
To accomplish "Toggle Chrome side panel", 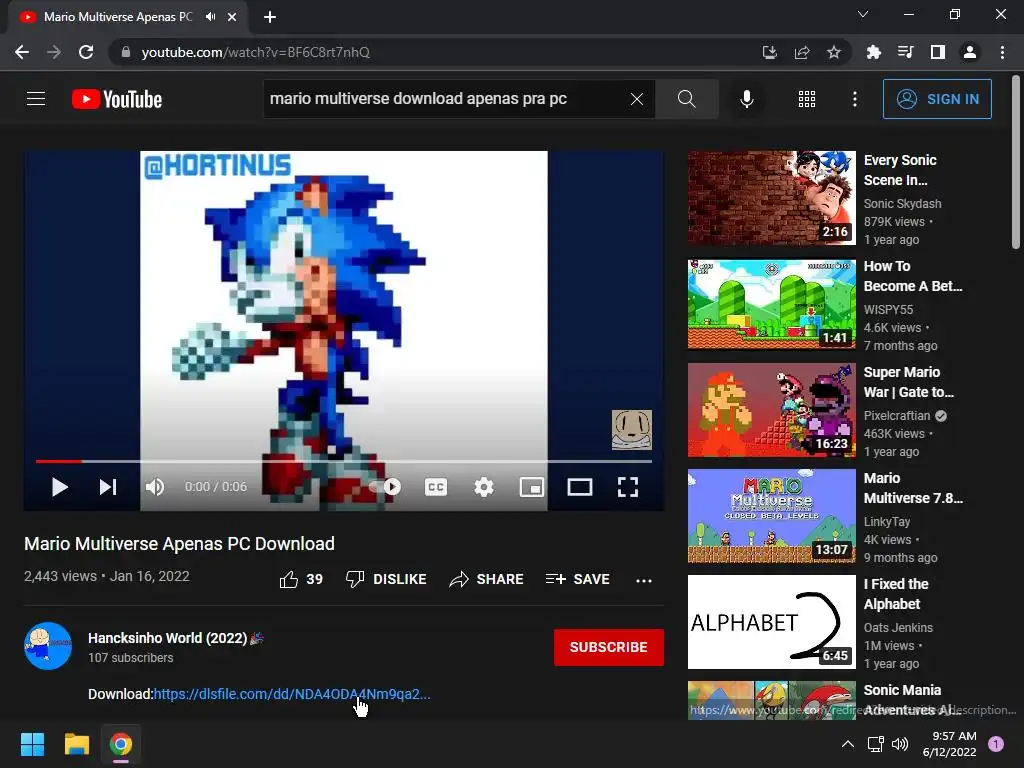I will point(938,52).
